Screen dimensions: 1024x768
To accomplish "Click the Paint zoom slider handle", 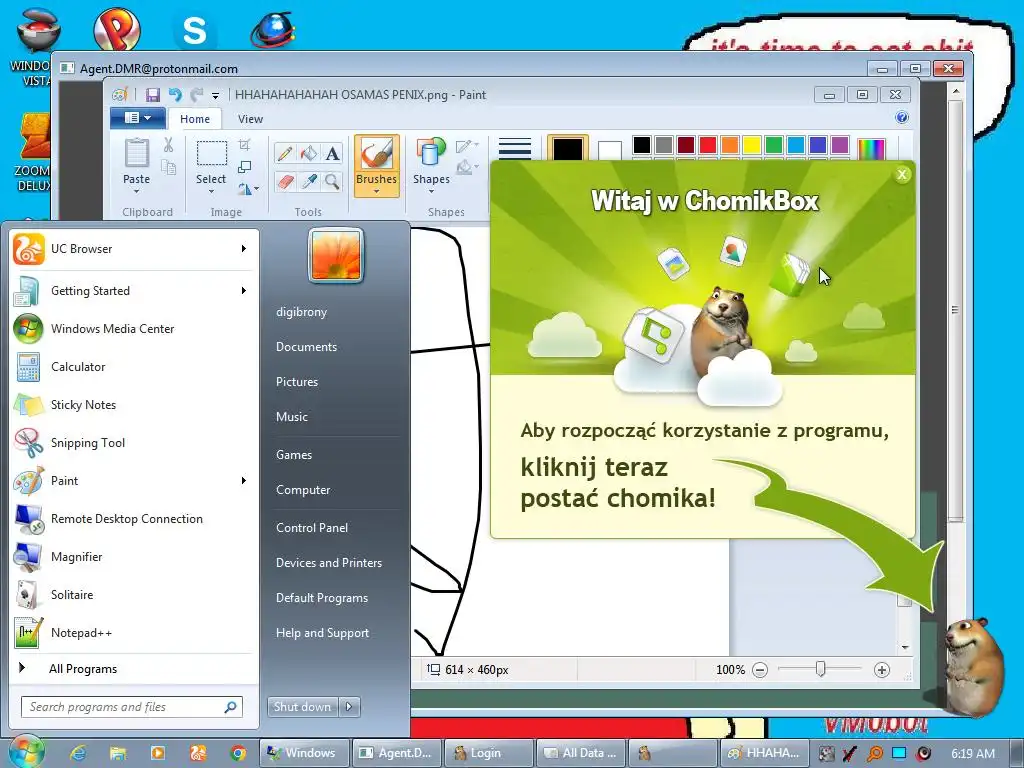I will coord(820,669).
